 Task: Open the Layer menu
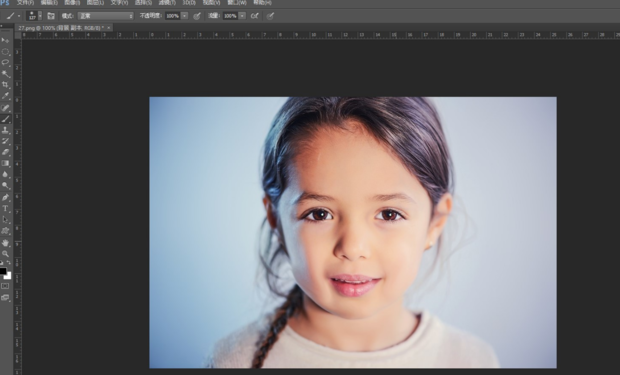[95, 3]
